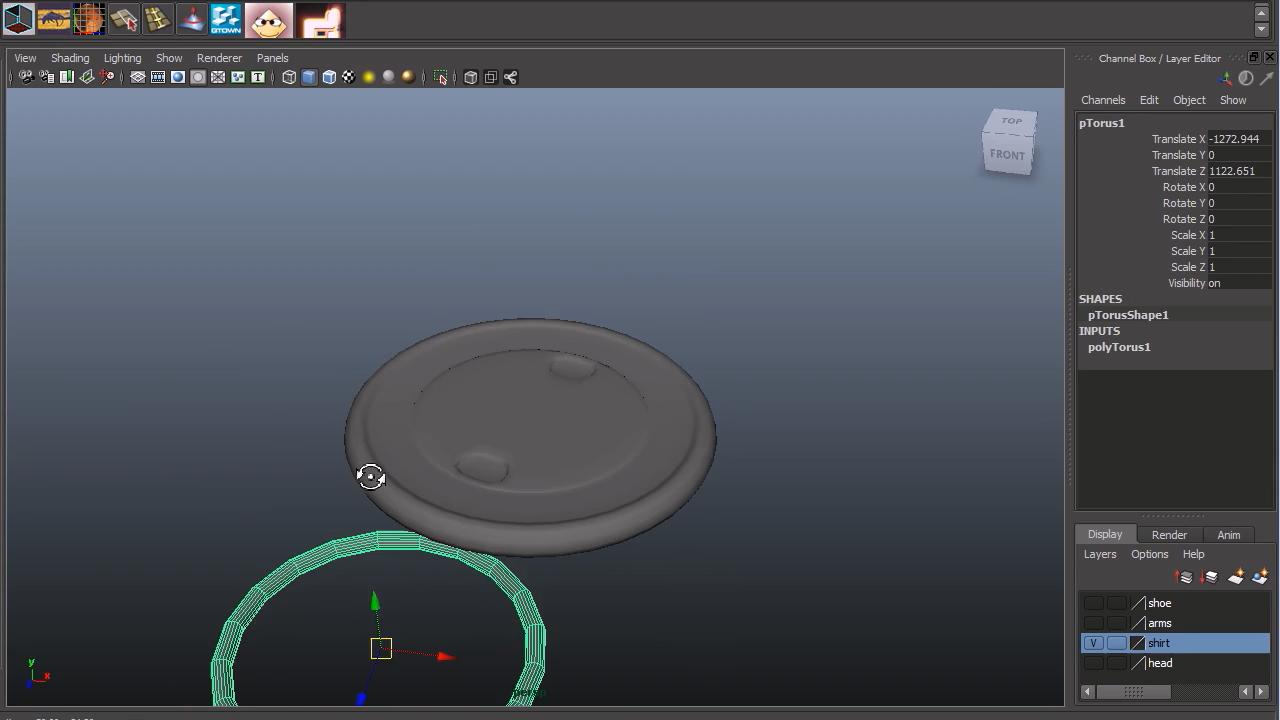The image size is (1280, 720).
Task: Expand polyTorus1 under INPUTS
Action: [1119, 347]
